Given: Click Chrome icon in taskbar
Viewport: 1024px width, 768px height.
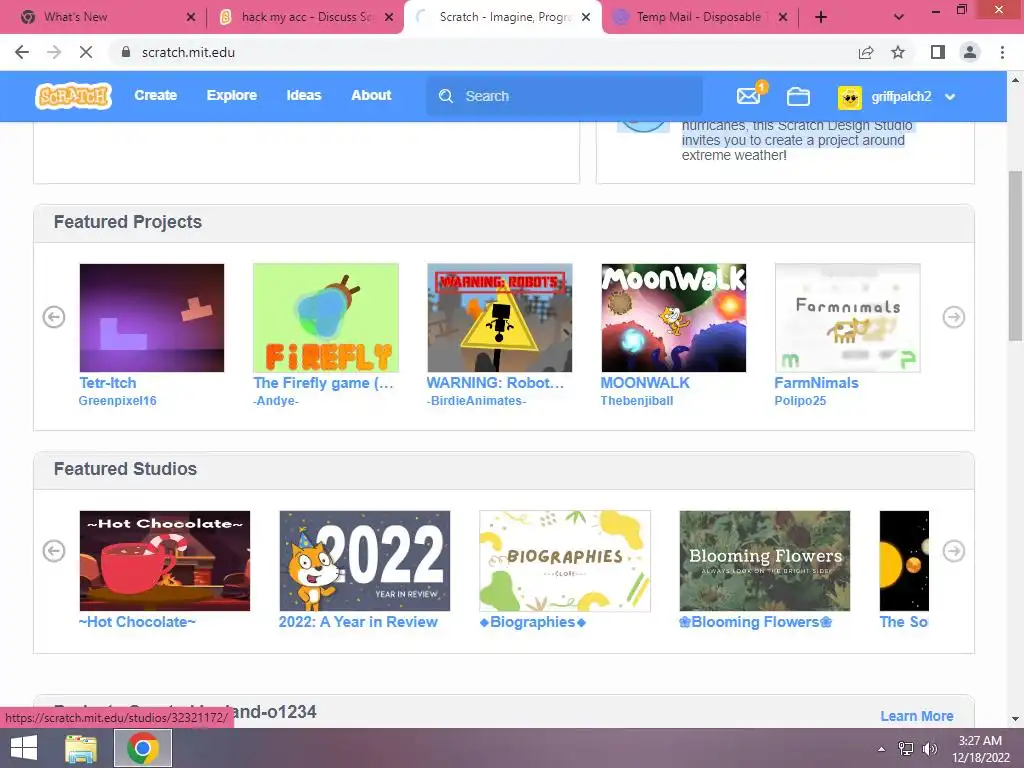Looking at the screenshot, I should pos(143,748).
